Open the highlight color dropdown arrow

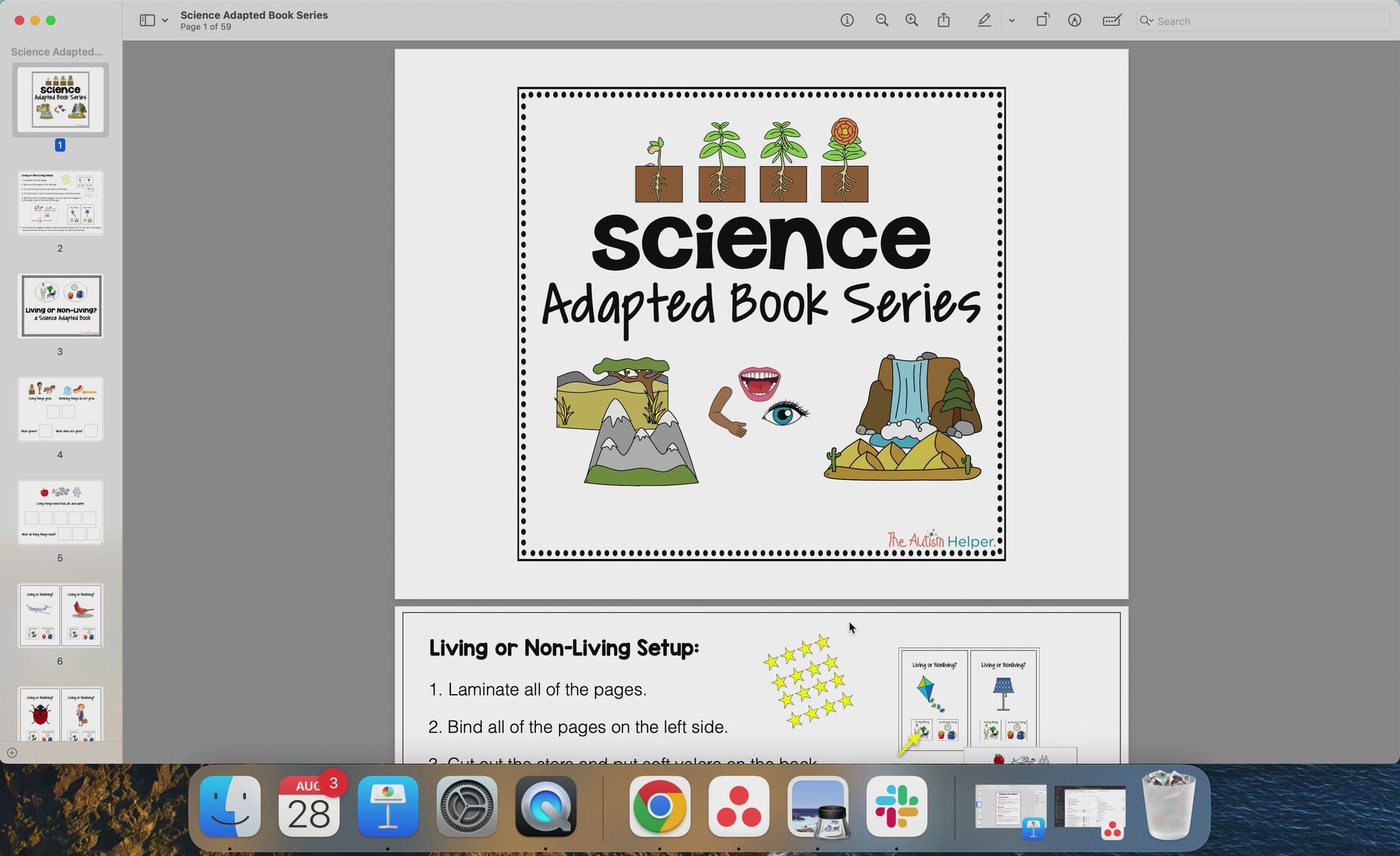point(1012,21)
